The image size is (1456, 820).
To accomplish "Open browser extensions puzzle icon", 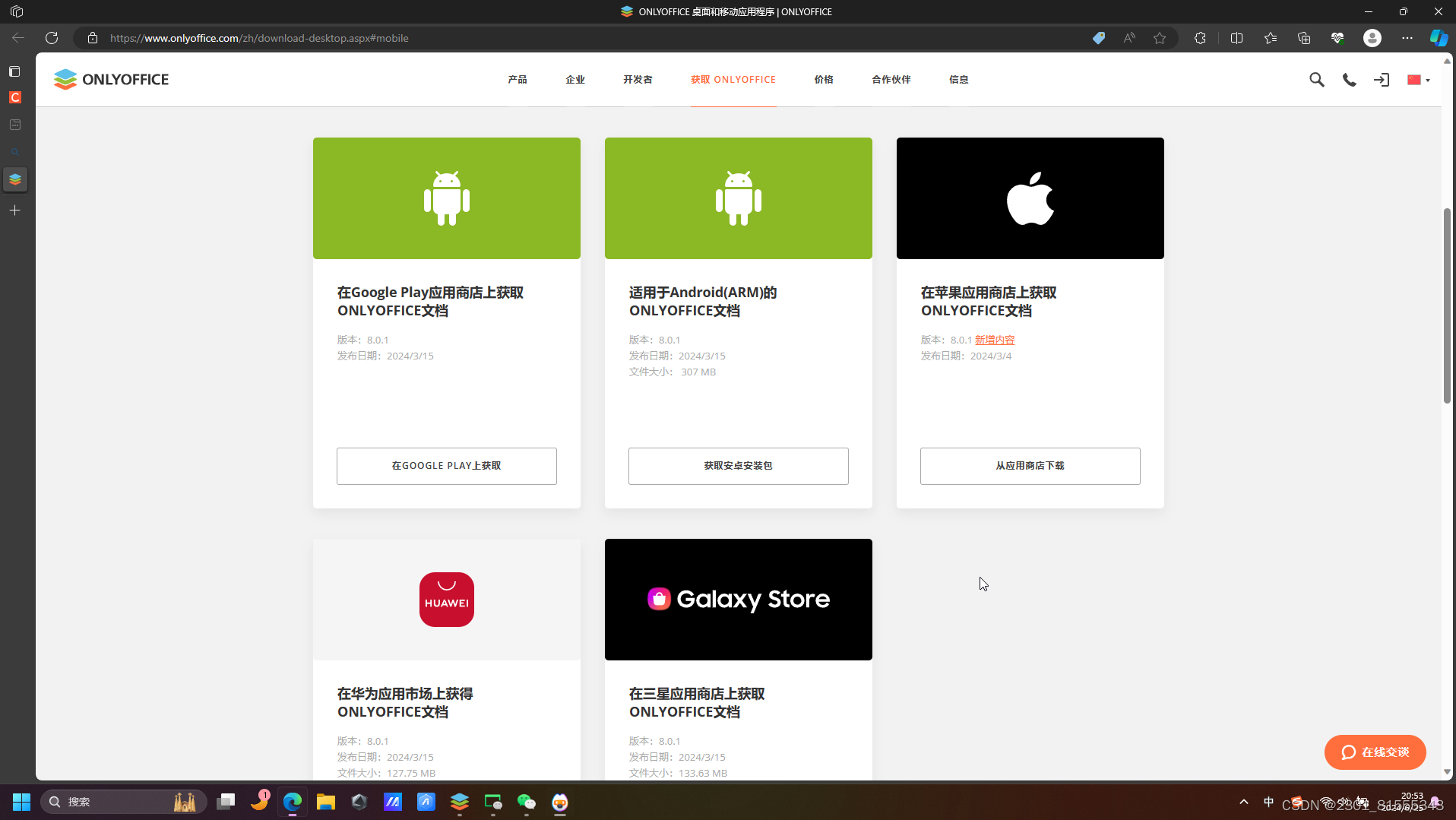I will [1200, 38].
